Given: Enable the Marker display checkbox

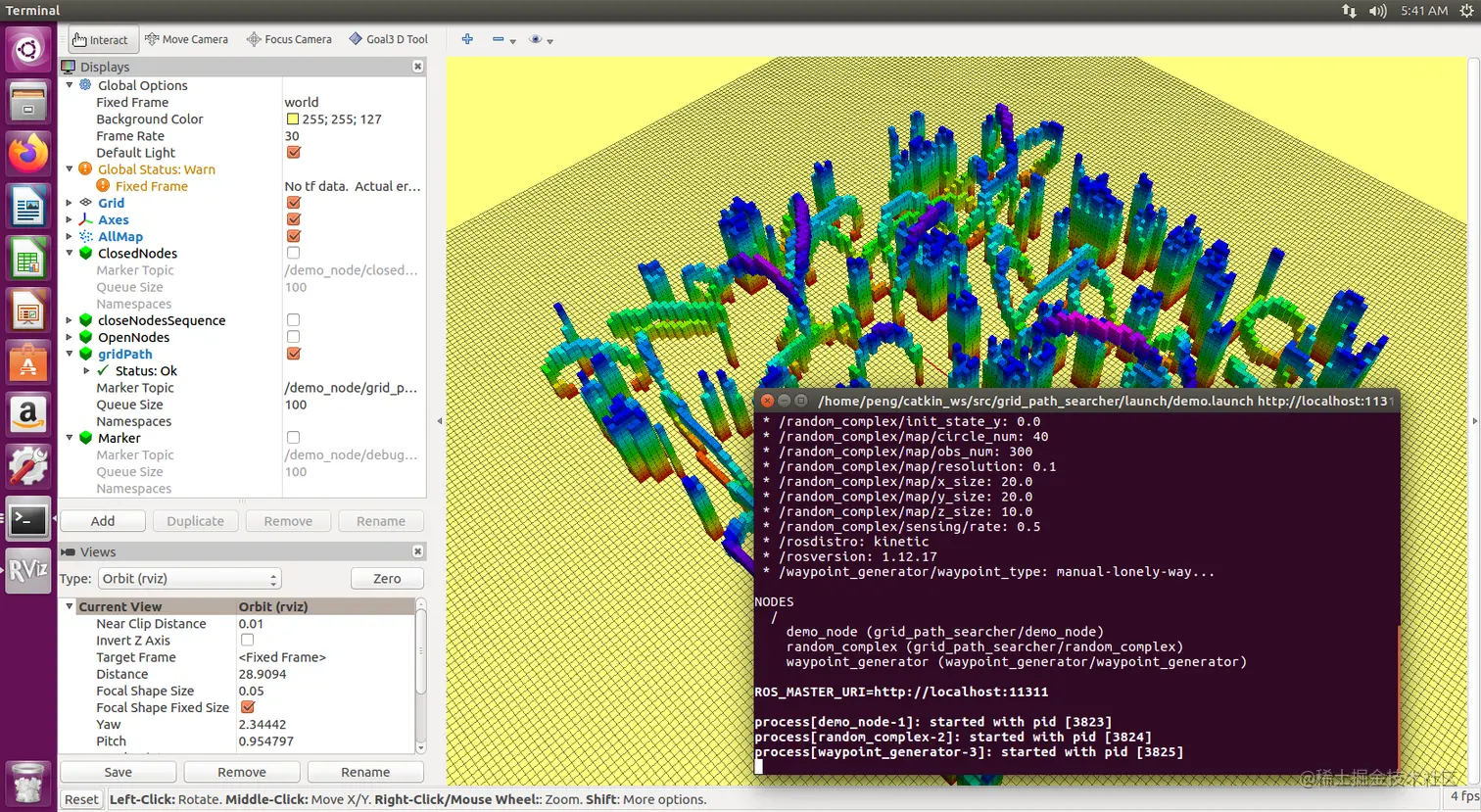Looking at the screenshot, I should [x=293, y=438].
